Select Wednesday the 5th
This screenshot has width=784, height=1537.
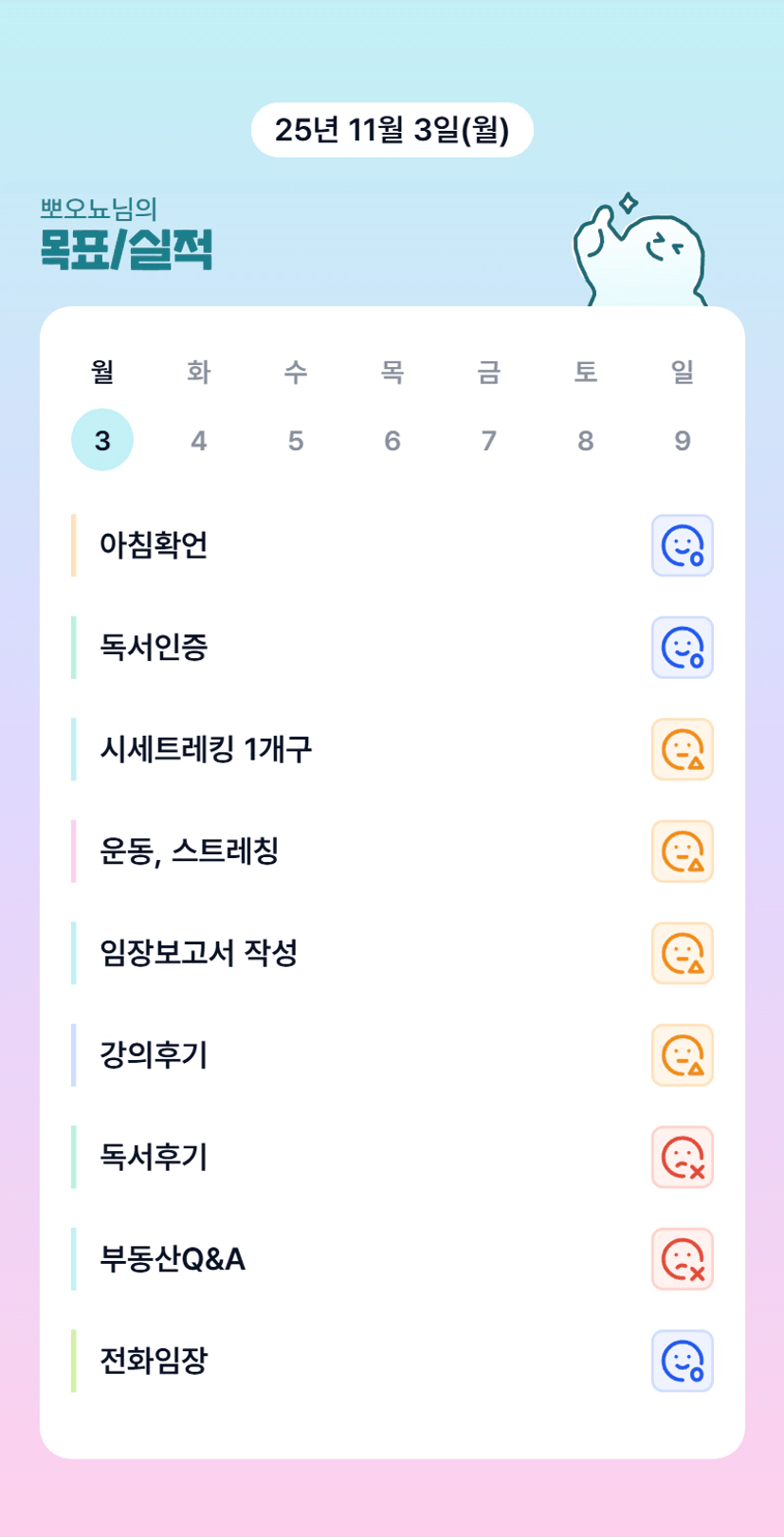(296, 440)
